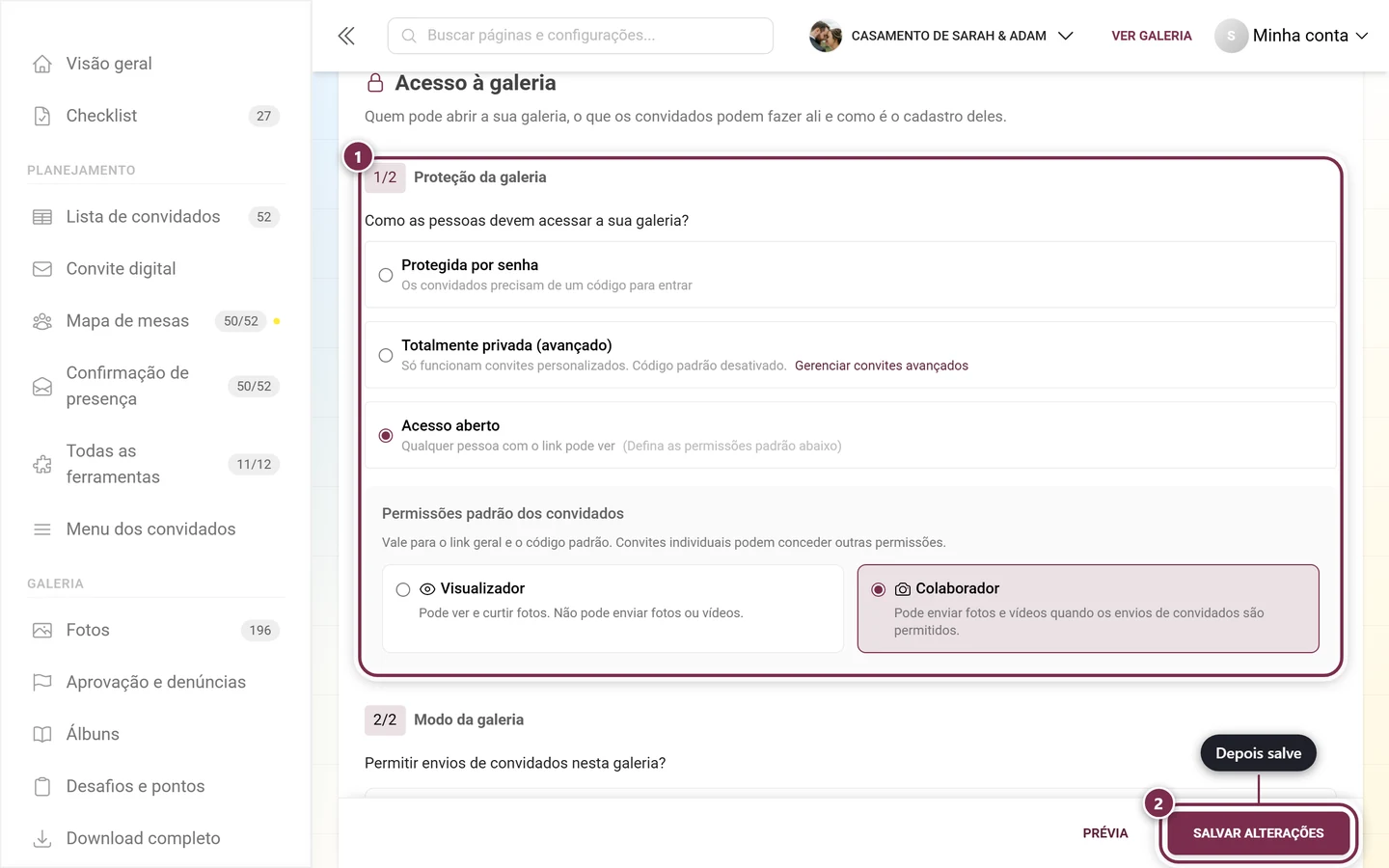Click the Menu dos convidados hamburger icon
This screenshot has width=1389, height=868.
pos(42,529)
